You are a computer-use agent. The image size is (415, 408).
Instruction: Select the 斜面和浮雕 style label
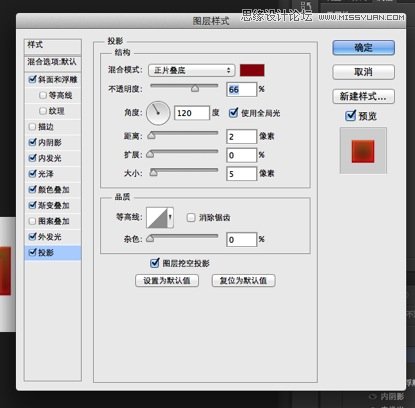tap(58, 79)
